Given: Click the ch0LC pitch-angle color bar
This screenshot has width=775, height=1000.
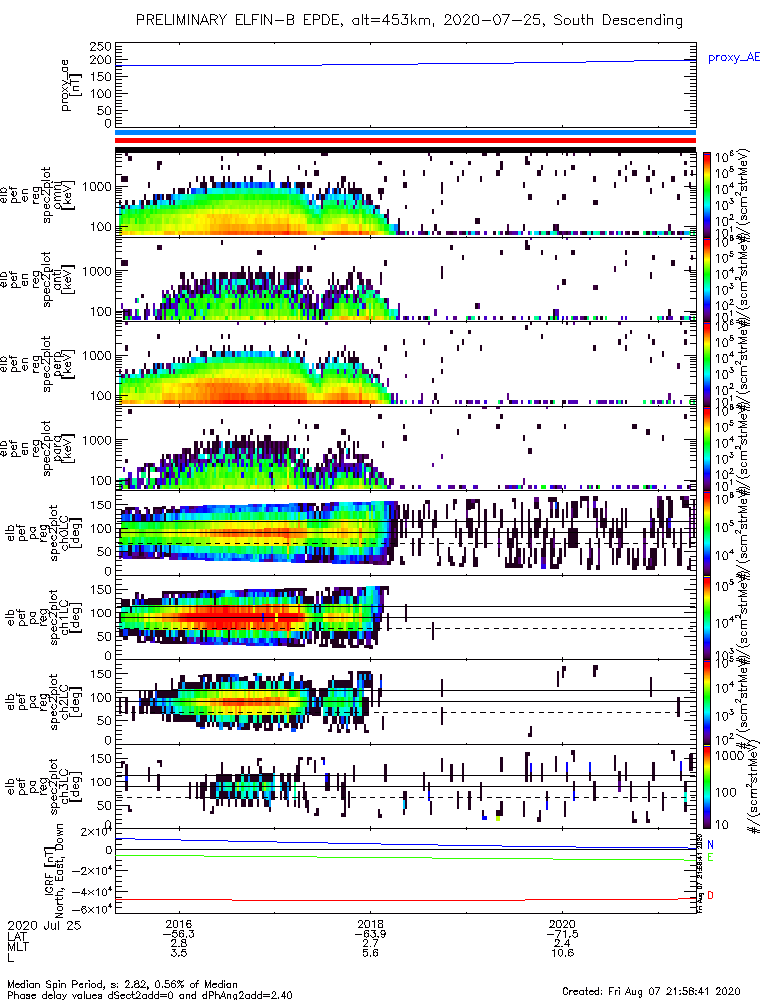Looking at the screenshot, I should pos(706,533).
